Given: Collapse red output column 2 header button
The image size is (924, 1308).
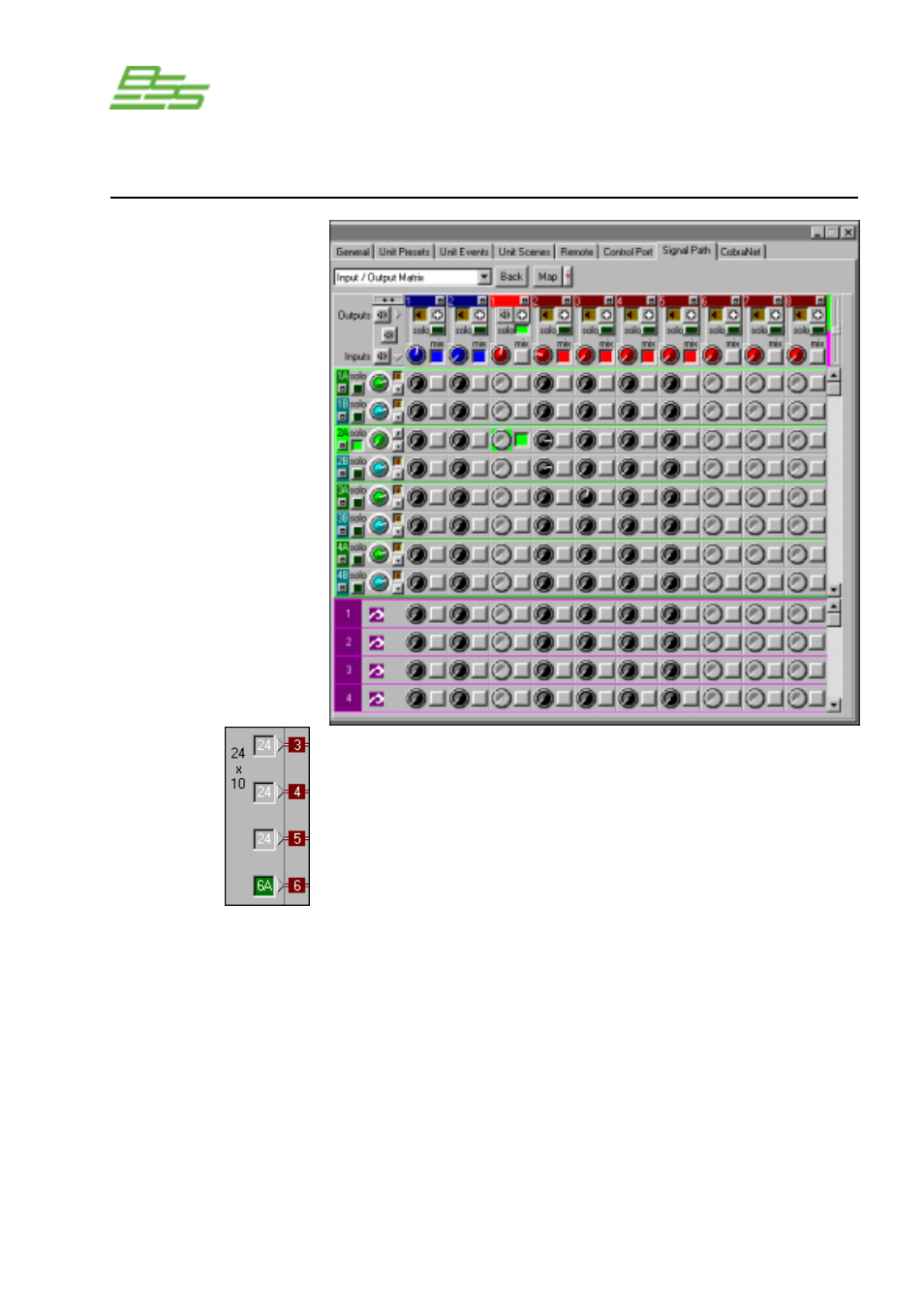Looking at the screenshot, I should [x=568, y=300].
